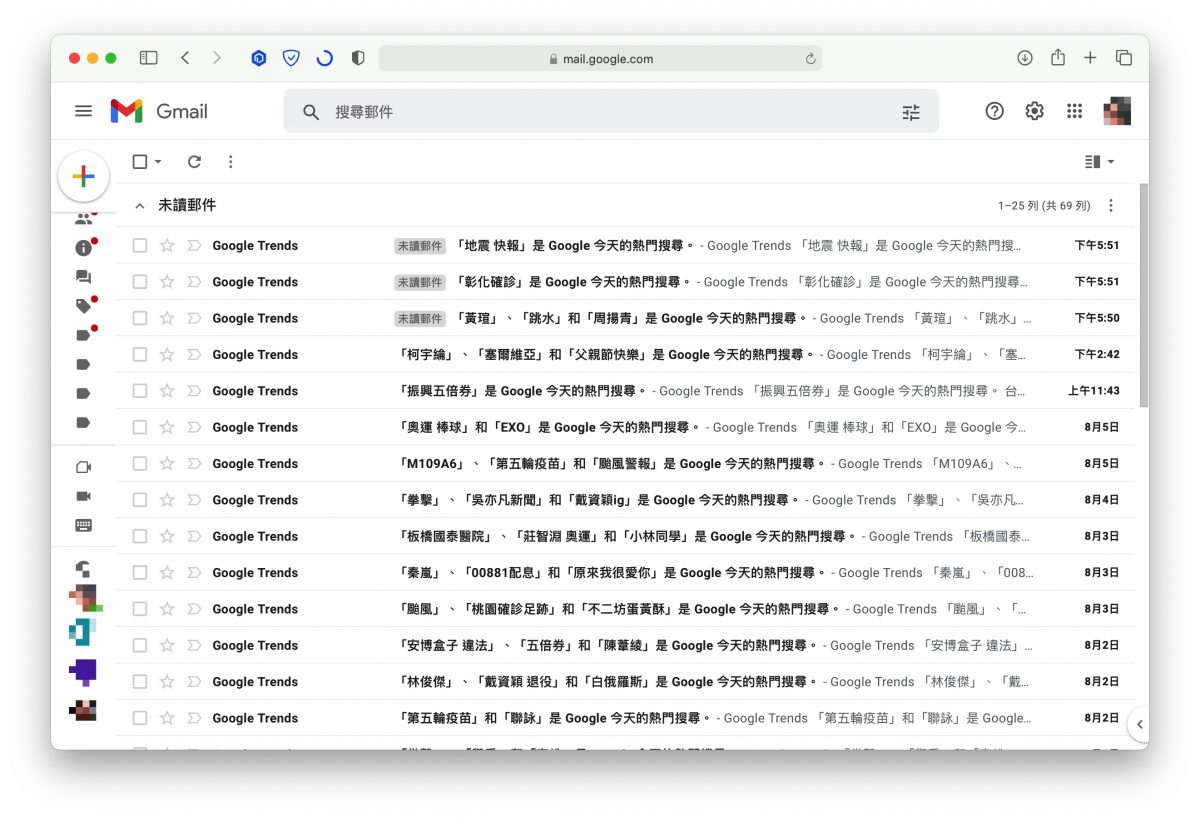Open split pane mode dropdown
This screenshot has width=1200, height=817.
1099,161
